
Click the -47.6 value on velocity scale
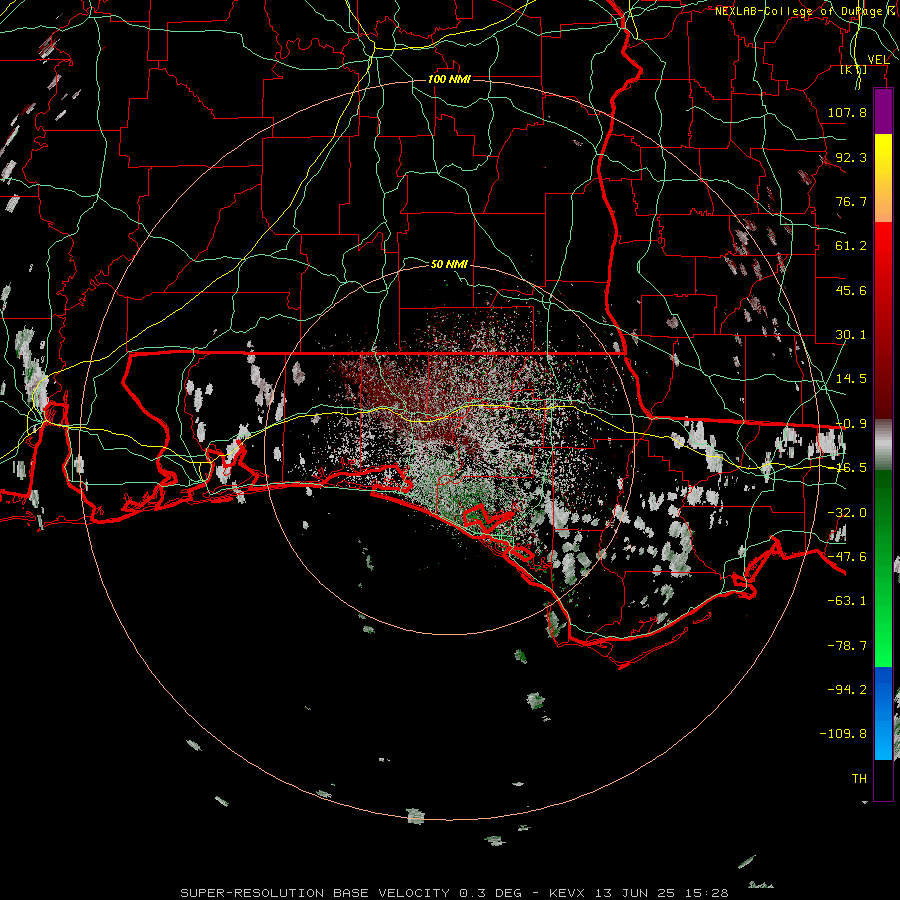click(x=847, y=557)
